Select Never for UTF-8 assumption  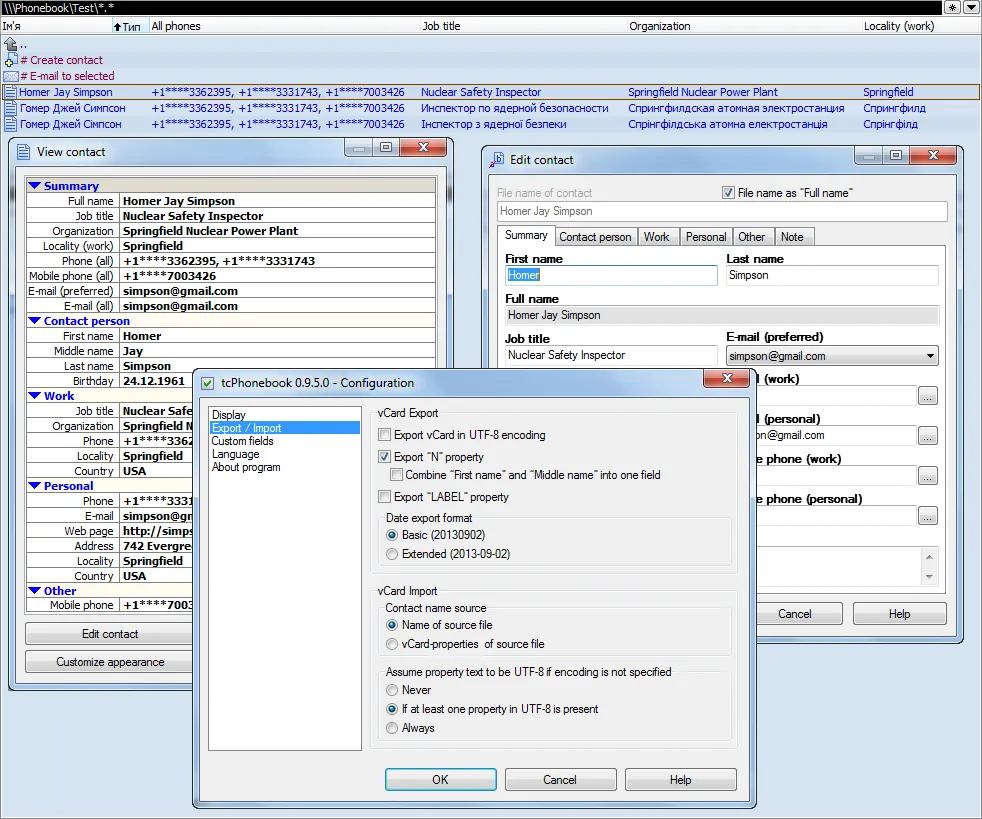[392, 690]
